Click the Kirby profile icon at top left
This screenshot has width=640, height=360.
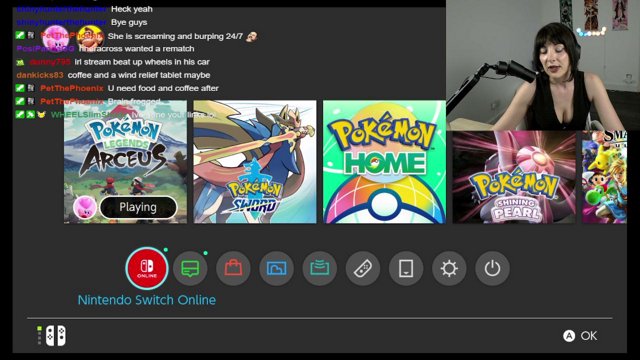[55, 38]
